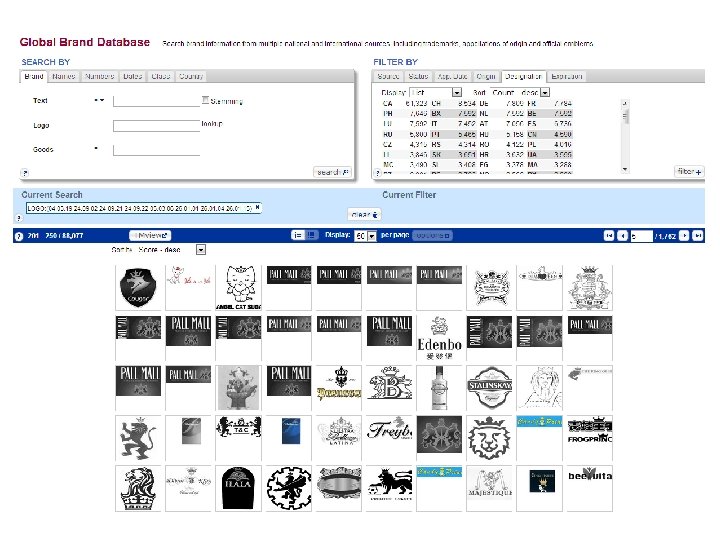Remove the LOGO search term with its x
This screenshot has height=540, width=720.
click(258, 208)
